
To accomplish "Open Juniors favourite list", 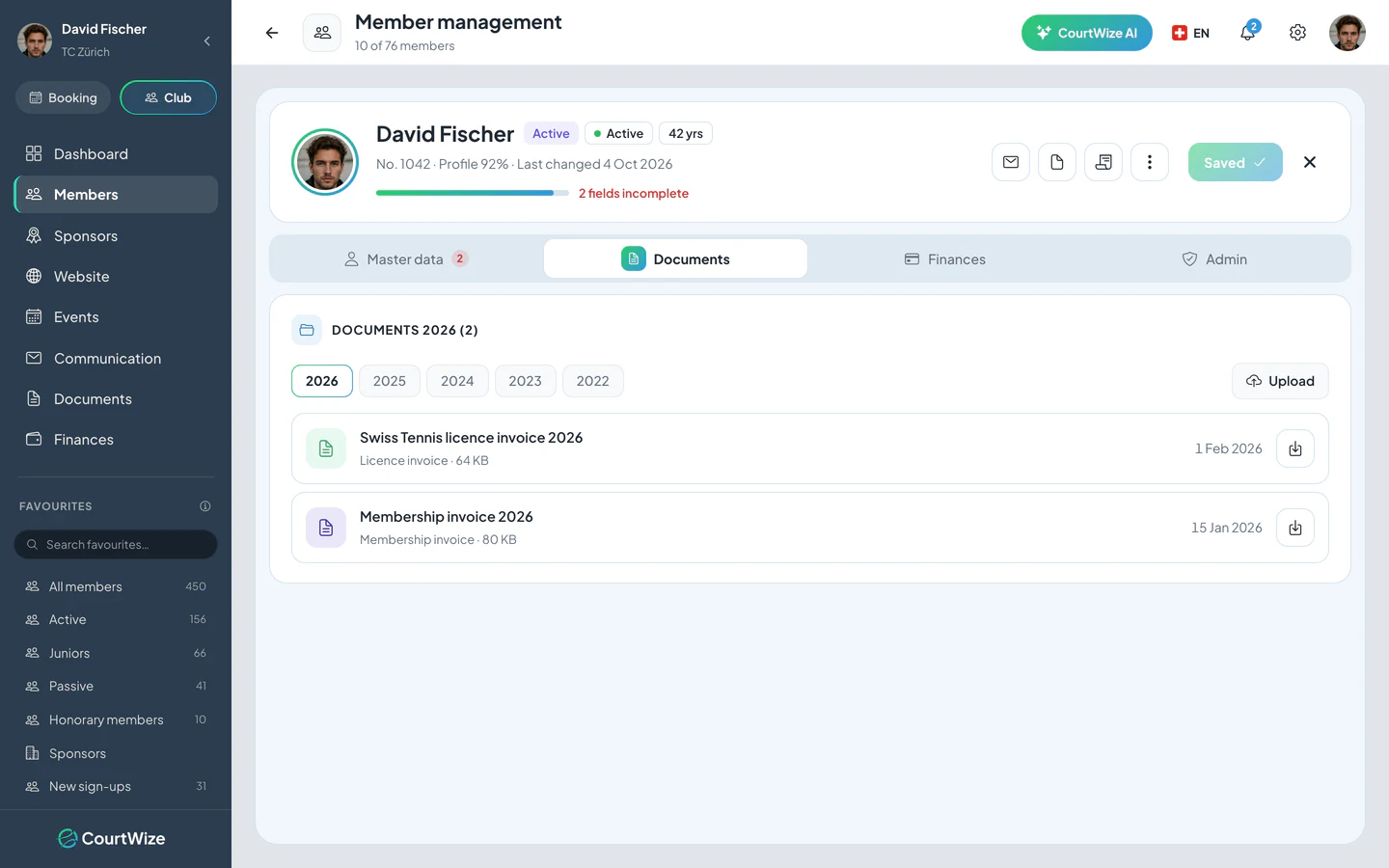I will click(116, 653).
